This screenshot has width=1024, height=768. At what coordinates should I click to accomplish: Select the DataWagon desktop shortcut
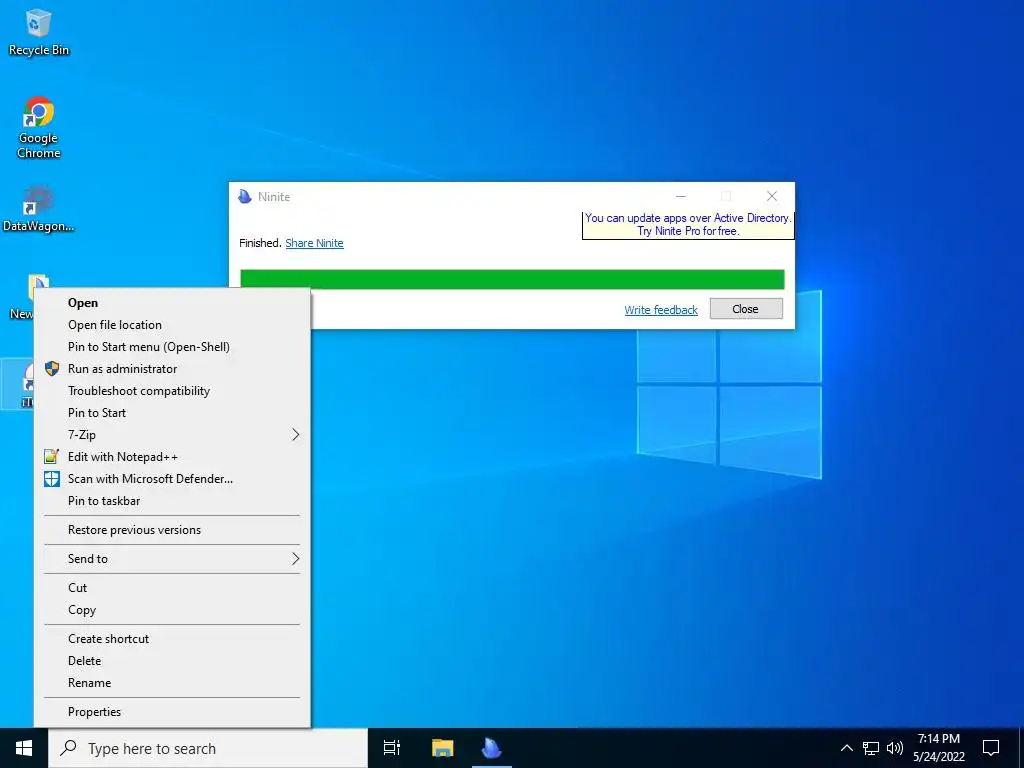[38, 208]
